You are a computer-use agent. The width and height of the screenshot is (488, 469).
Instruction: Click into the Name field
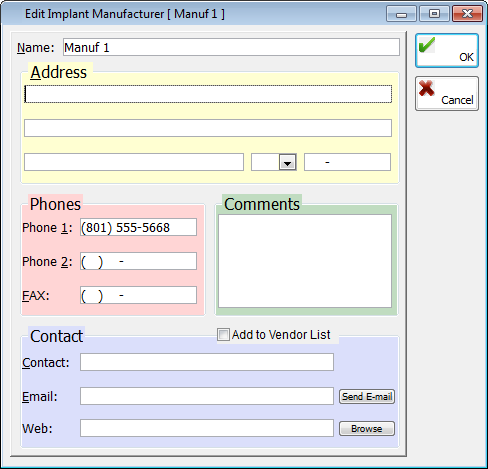pyautogui.click(x=231, y=47)
